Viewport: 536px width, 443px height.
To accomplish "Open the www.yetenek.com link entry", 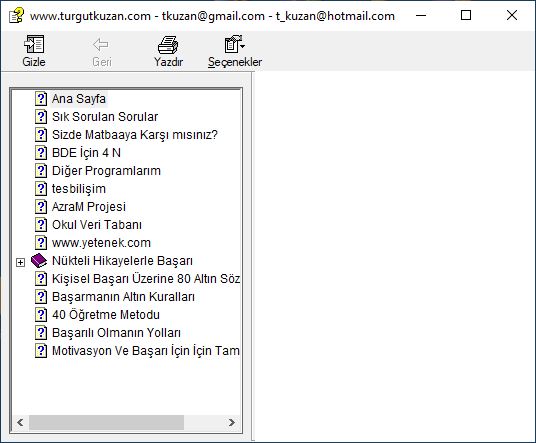I will [x=101, y=243].
